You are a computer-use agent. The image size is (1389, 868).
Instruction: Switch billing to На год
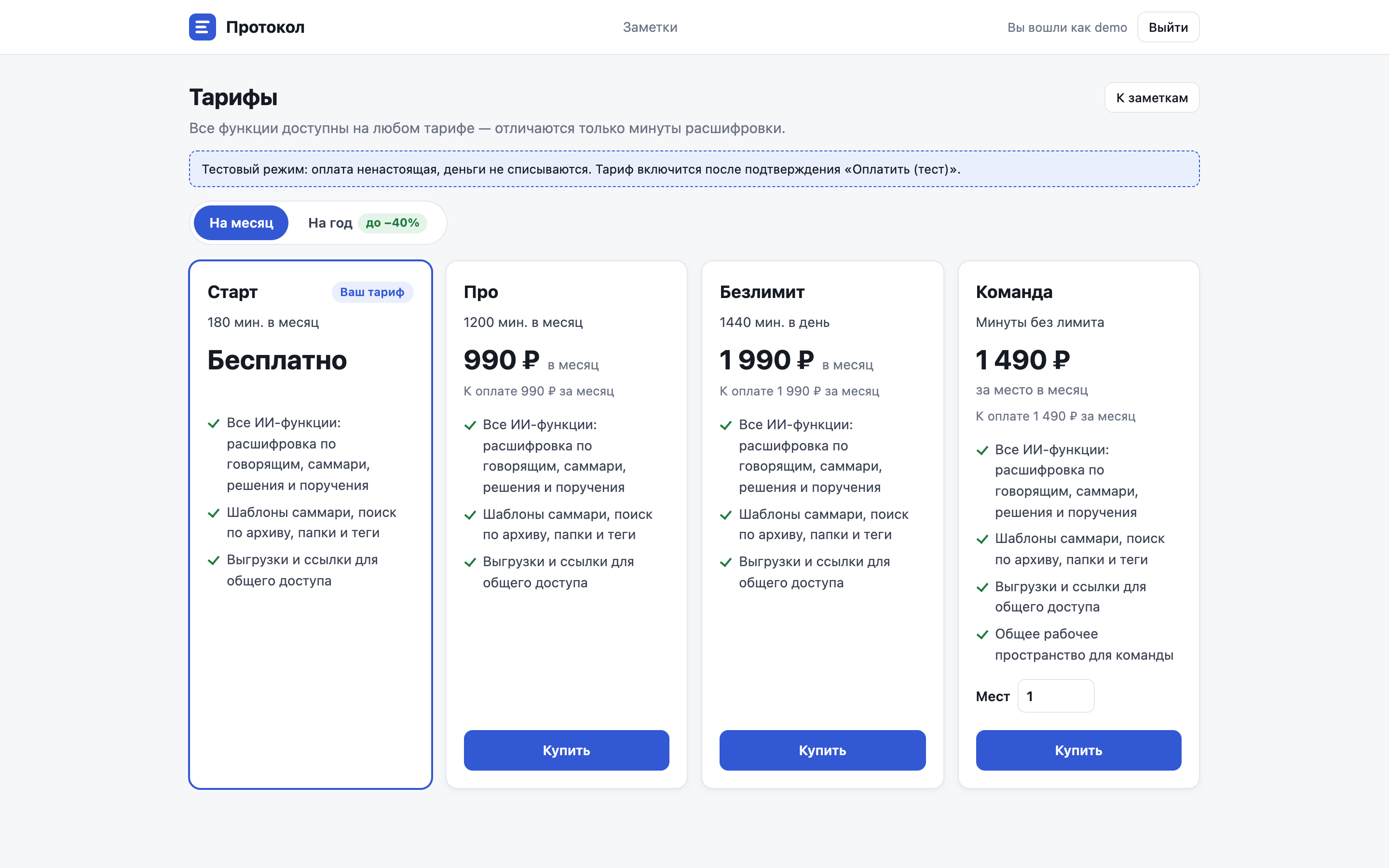pyautogui.click(x=330, y=223)
